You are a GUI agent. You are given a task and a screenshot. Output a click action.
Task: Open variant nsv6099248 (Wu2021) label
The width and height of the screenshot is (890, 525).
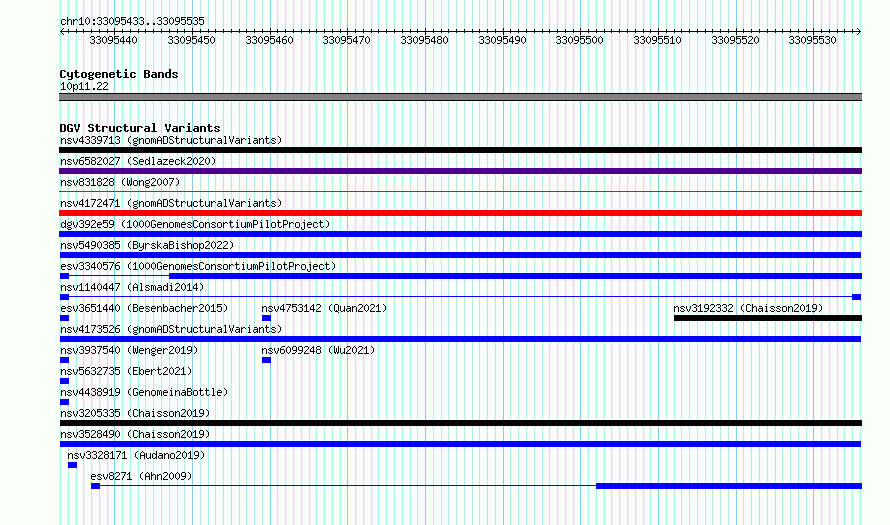(318, 350)
